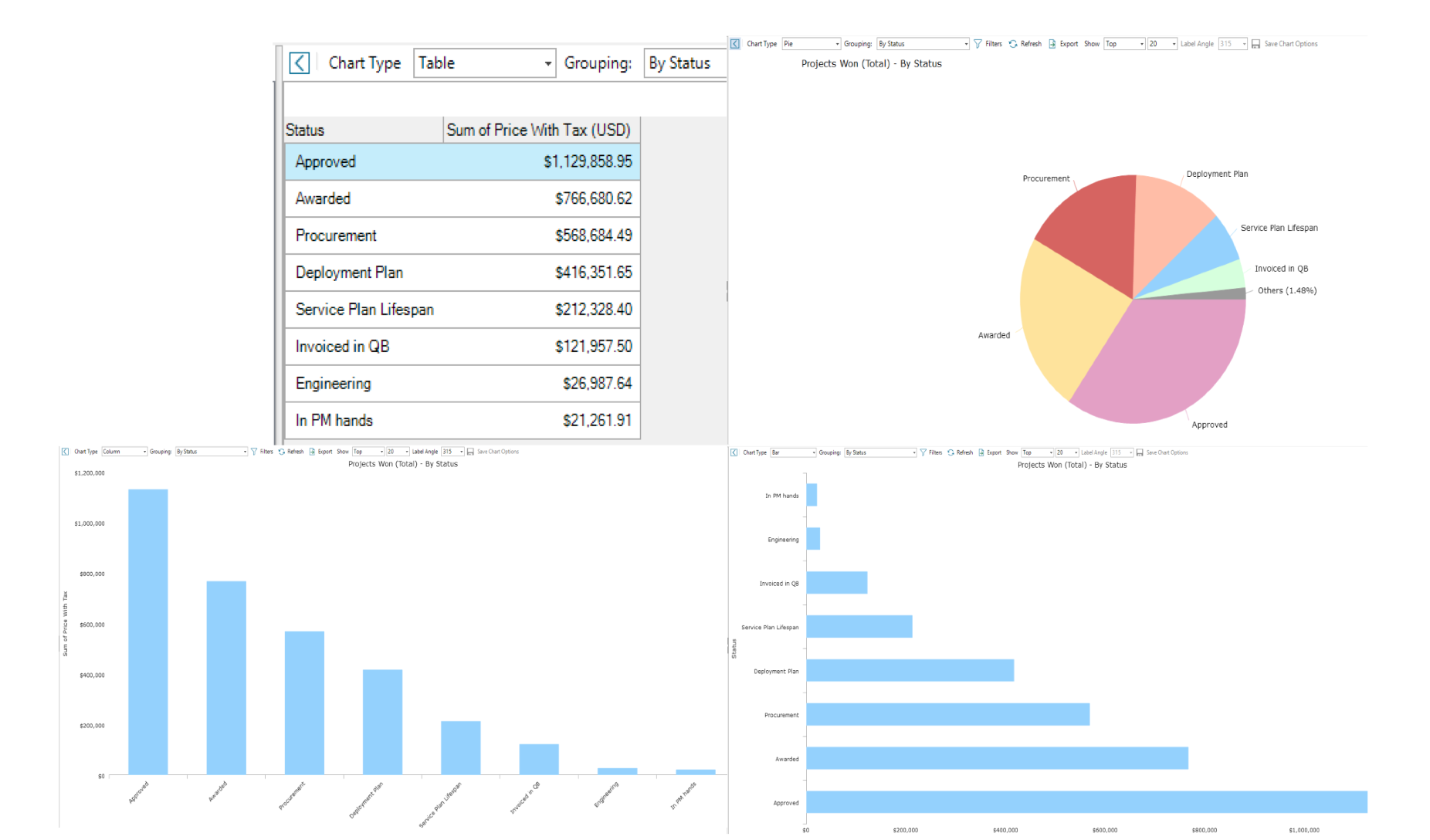Click the Procurement column in the column chart
This screenshot has height=840, width=1430.
pos(304,703)
